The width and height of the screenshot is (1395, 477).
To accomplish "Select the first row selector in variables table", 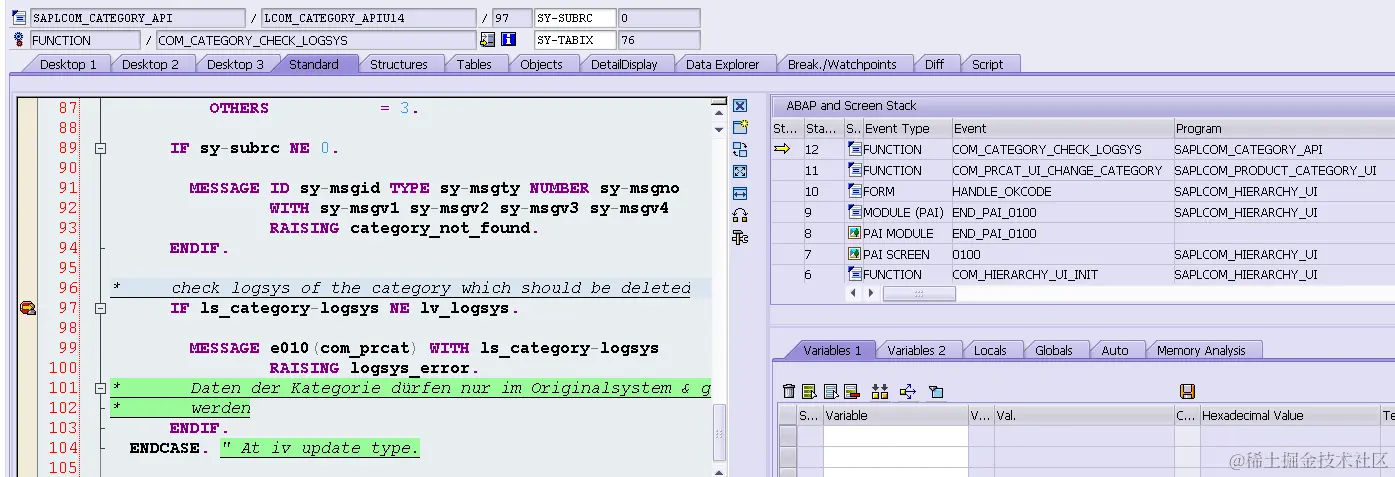I will click(787, 435).
